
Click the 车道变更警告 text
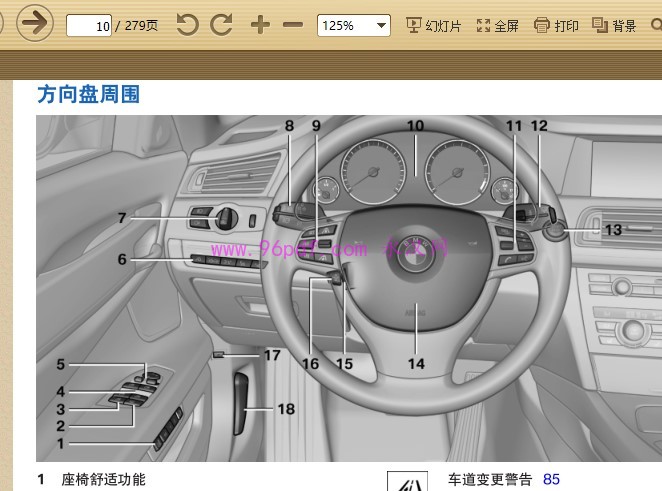coord(490,479)
